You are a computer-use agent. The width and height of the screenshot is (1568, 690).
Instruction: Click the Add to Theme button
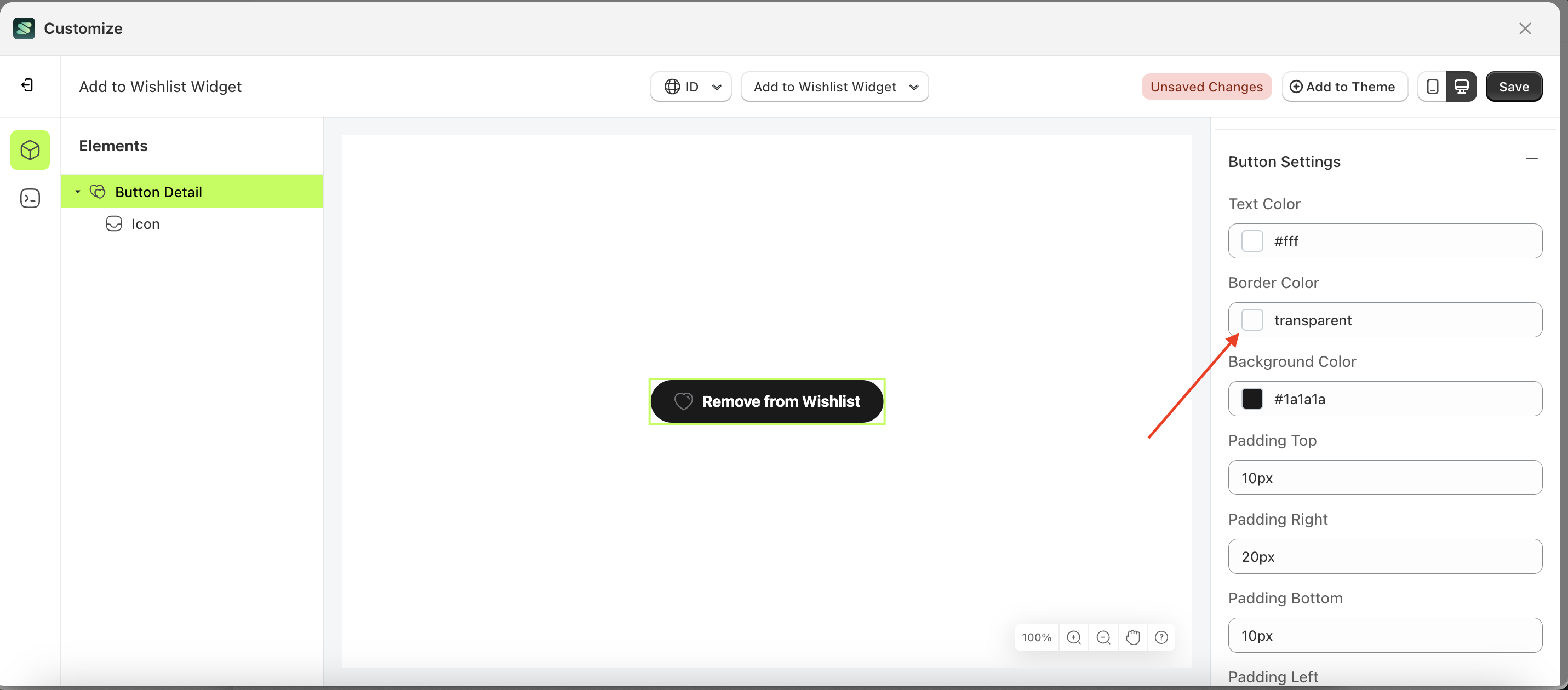click(x=1344, y=87)
